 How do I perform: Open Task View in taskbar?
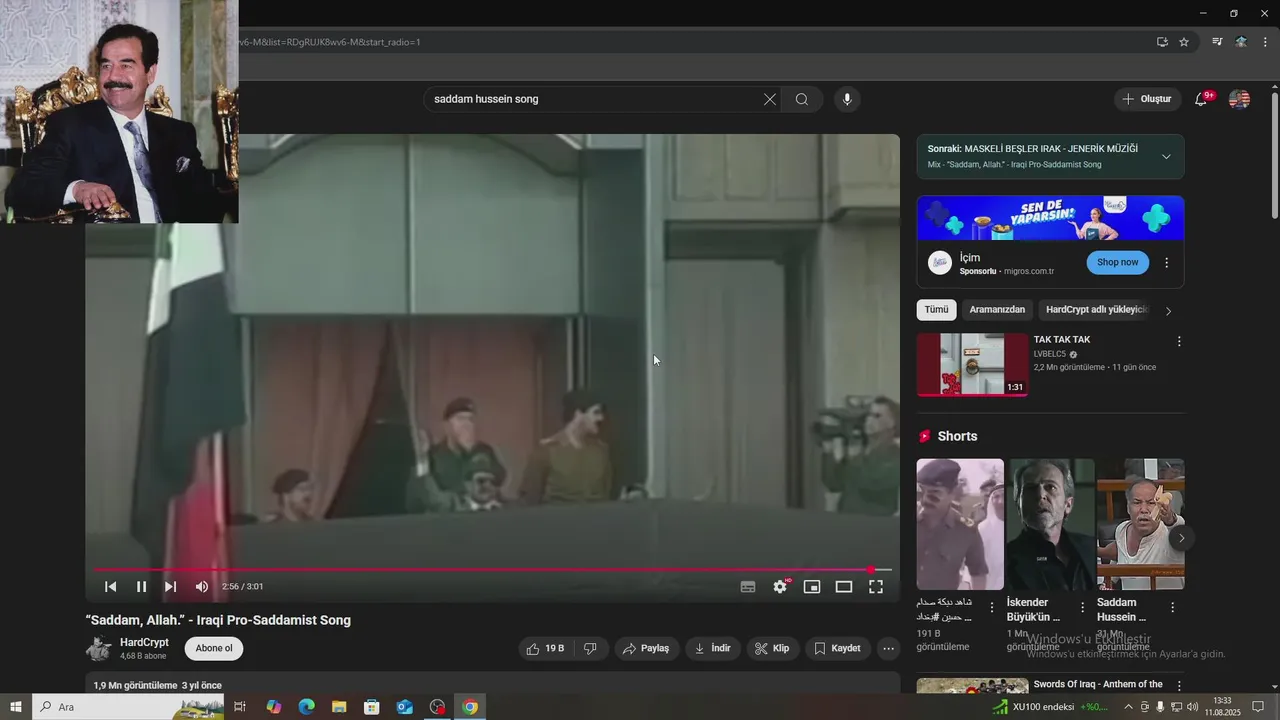click(x=240, y=707)
